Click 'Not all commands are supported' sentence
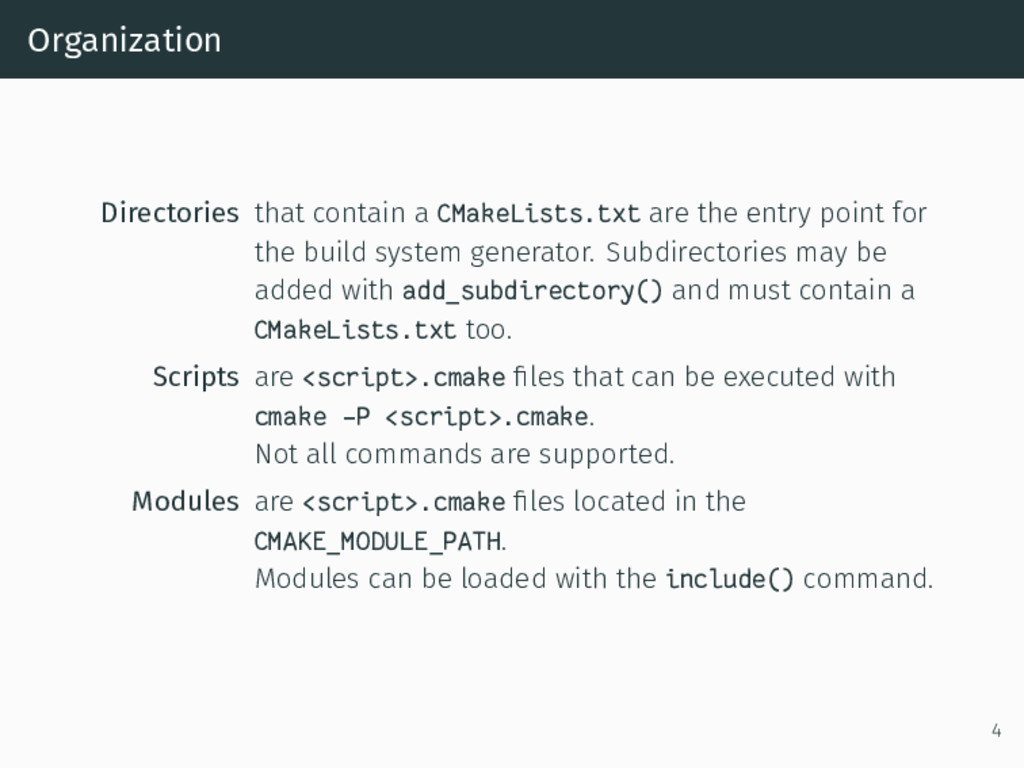This screenshot has height=768, width=1024. tap(464, 454)
